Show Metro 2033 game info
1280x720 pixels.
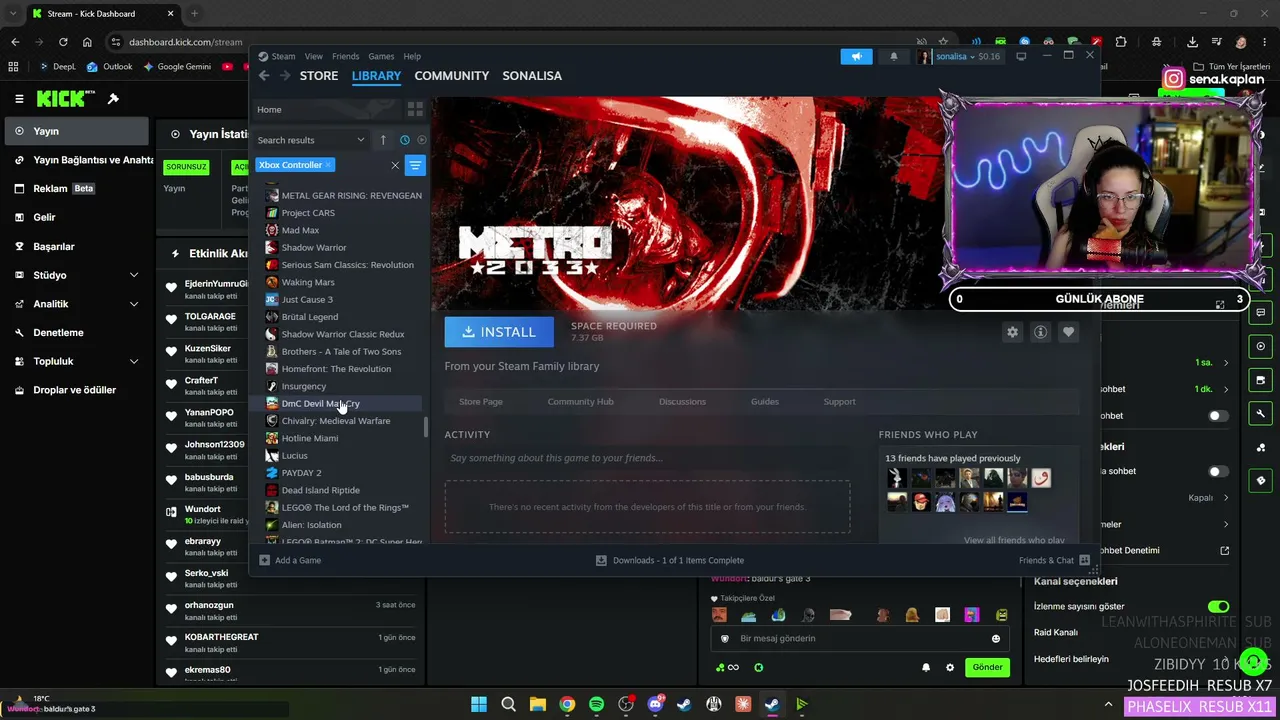click(1040, 332)
